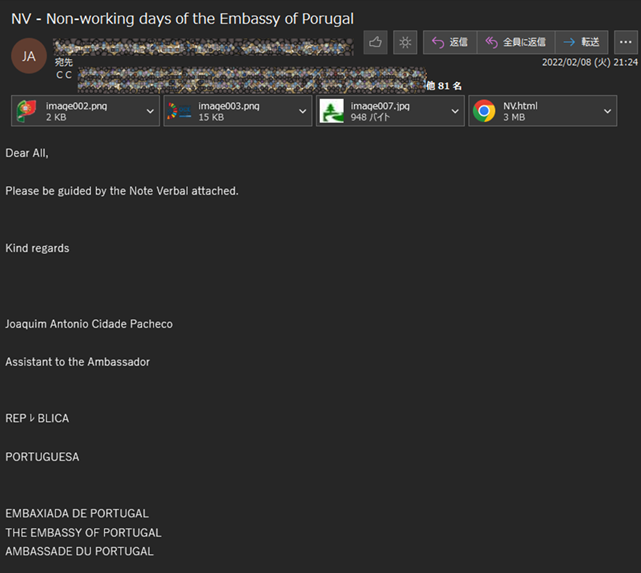Expand the image003.png attachment dropdown
641x573 pixels.
click(x=302, y=111)
